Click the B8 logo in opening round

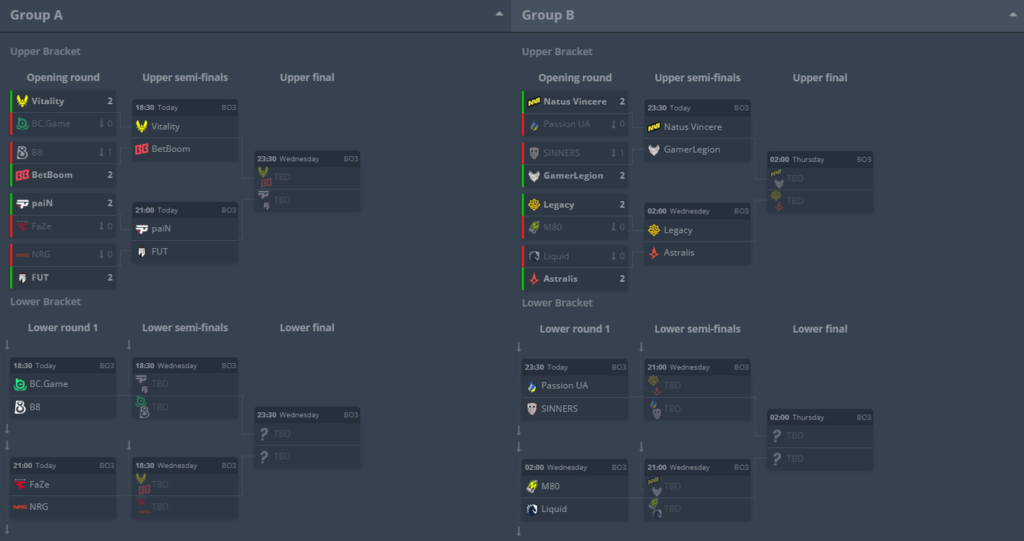[22, 152]
